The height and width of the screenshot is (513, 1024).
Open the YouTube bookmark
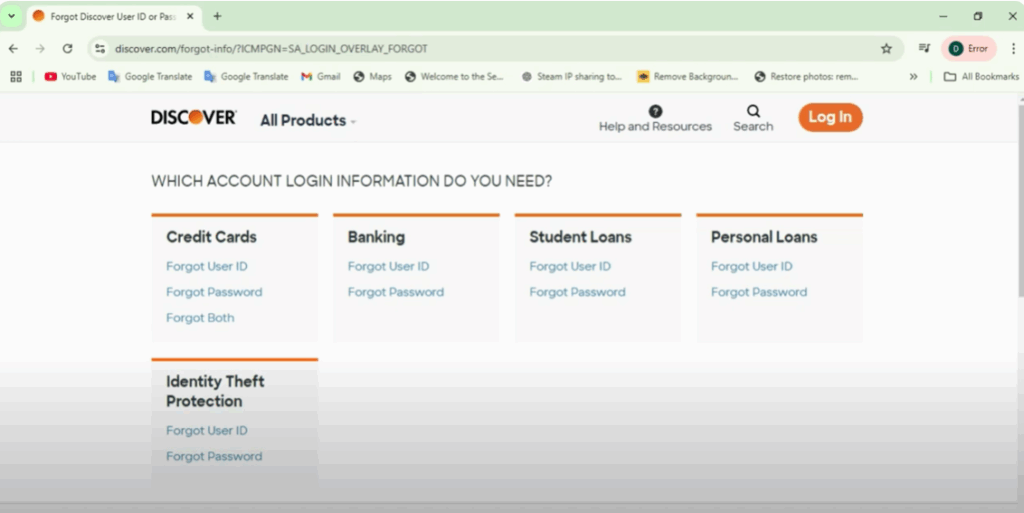(70, 76)
